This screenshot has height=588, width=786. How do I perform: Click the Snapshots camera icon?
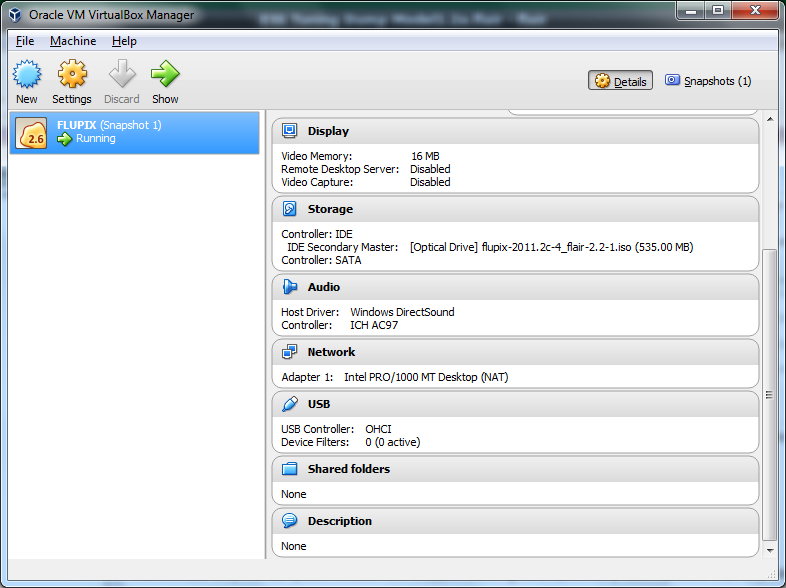coord(672,80)
